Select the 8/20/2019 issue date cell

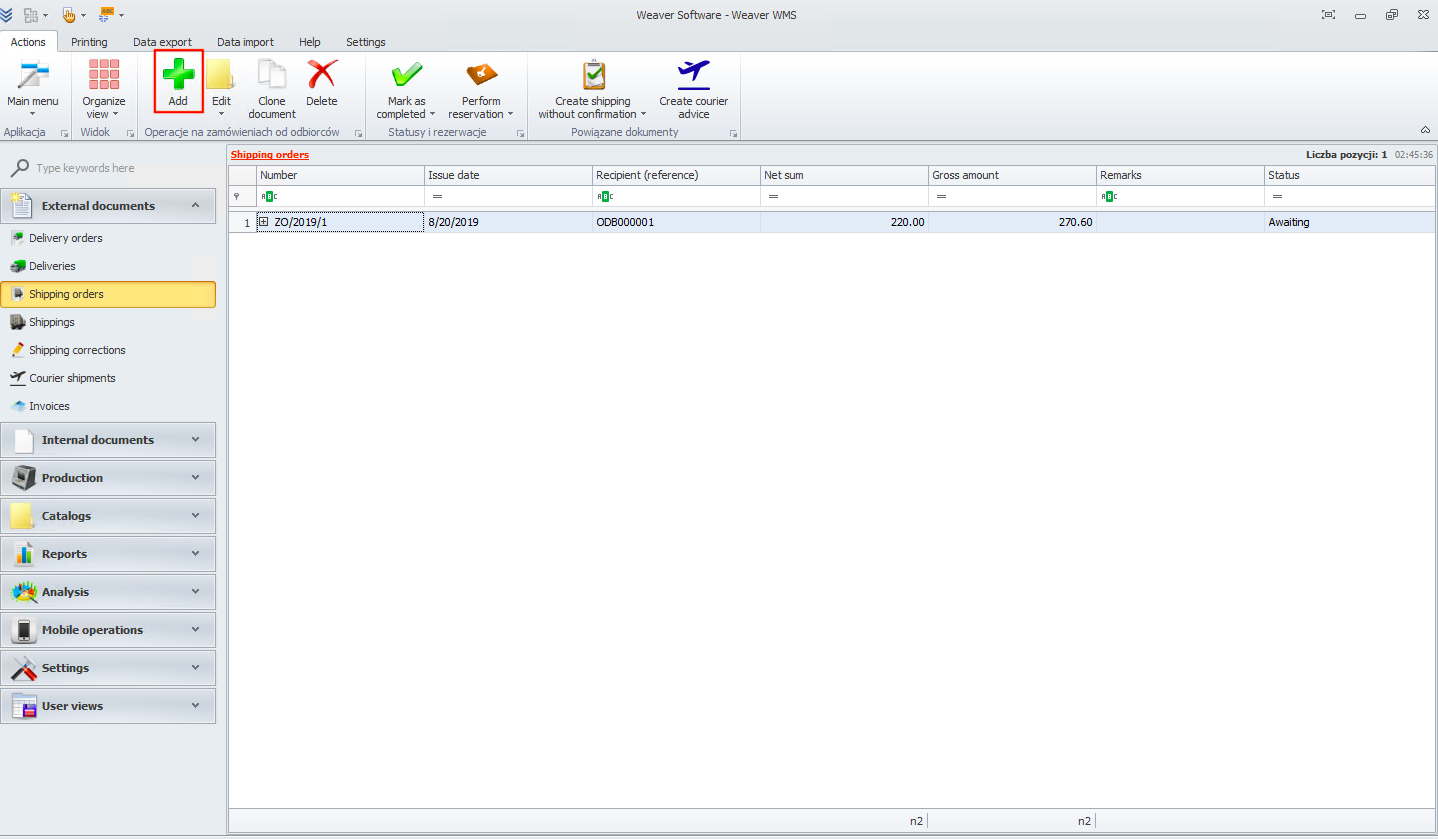click(x=508, y=222)
